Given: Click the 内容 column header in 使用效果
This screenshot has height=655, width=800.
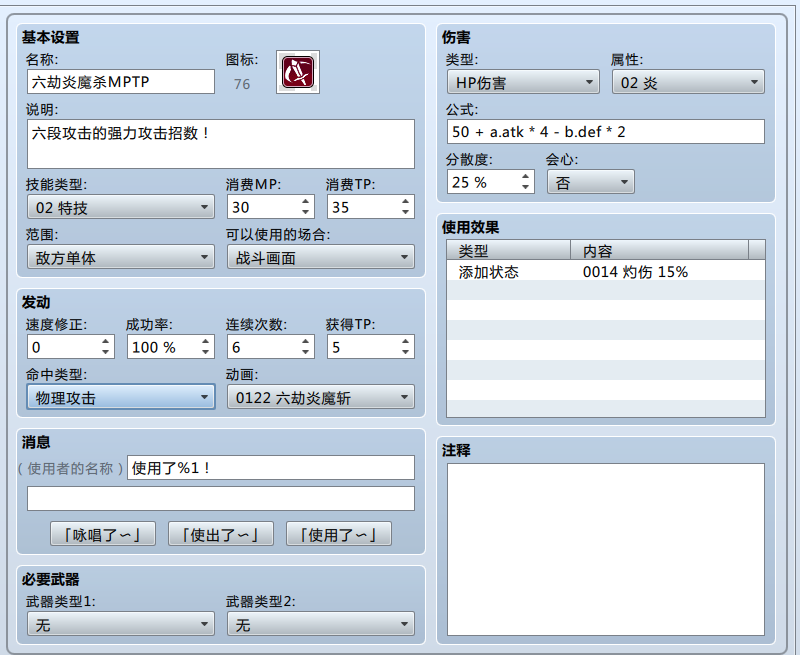Looking at the screenshot, I should (x=659, y=250).
